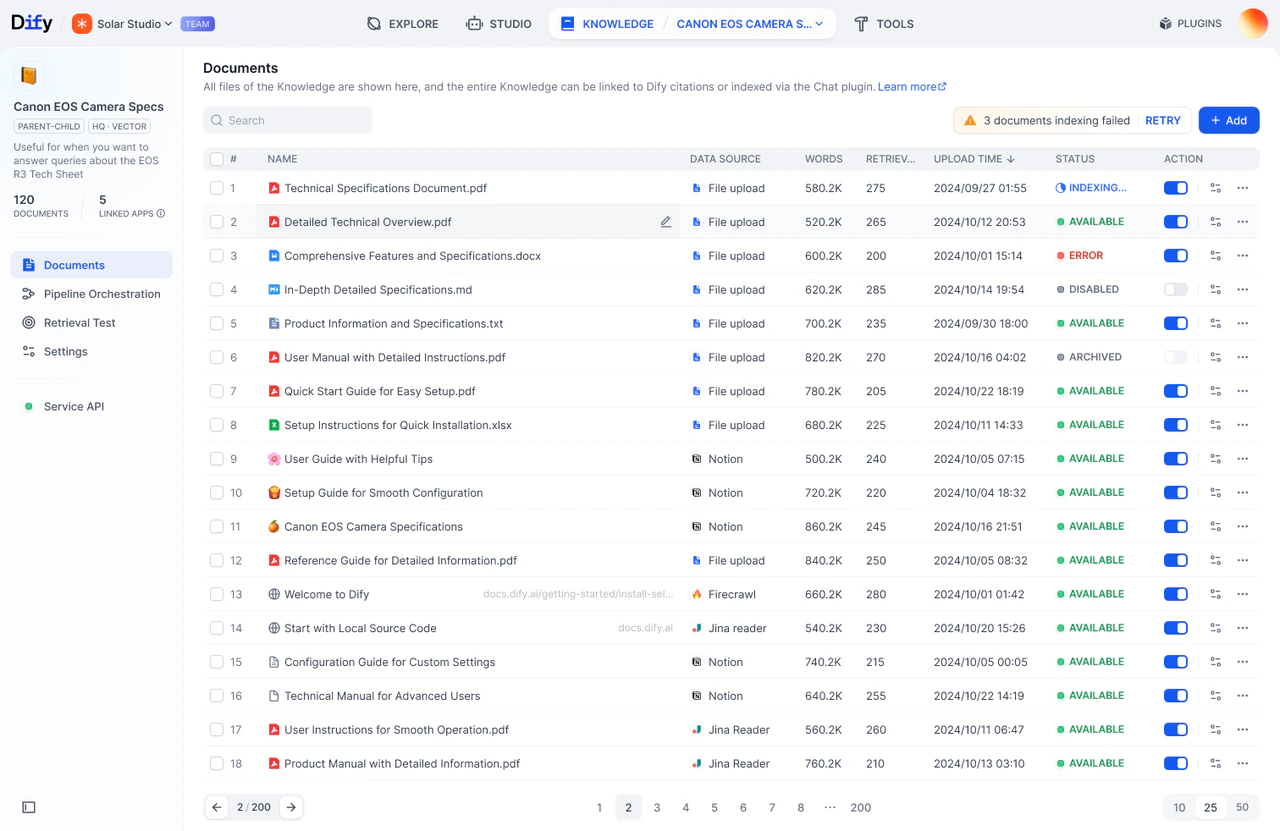Click the Retry button for failed indexing
The image size is (1280, 831).
tap(1162, 120)
